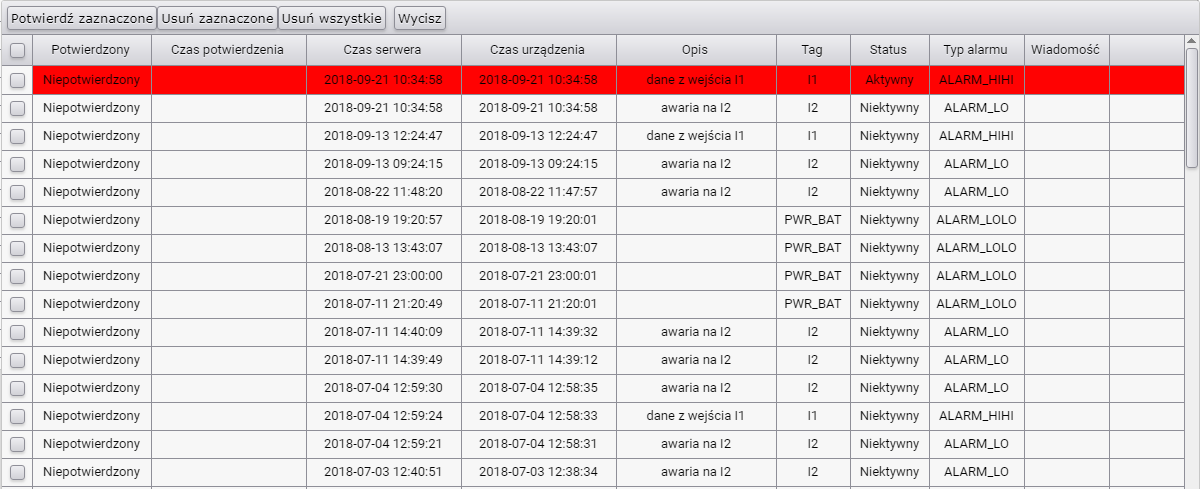Viewport: 1202px width, 489px height.
Task: Check the box for the red active alarm row
Action: point(17,80)
